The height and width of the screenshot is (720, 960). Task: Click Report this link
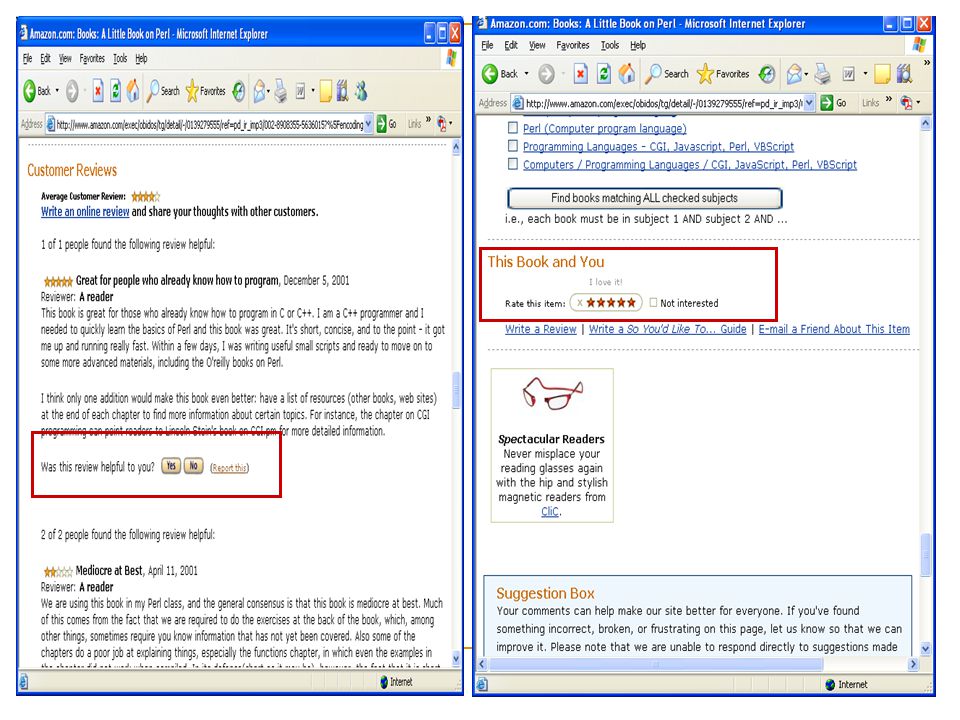230,468
